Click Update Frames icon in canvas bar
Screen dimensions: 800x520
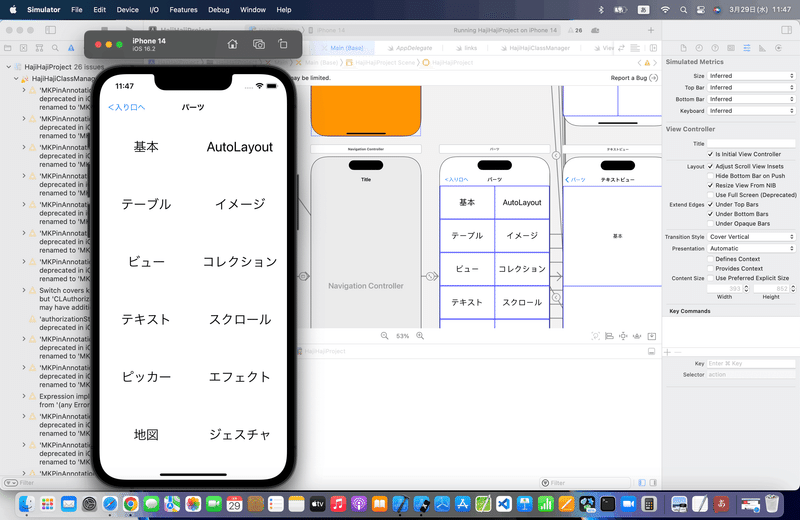[x=595, y=336]
